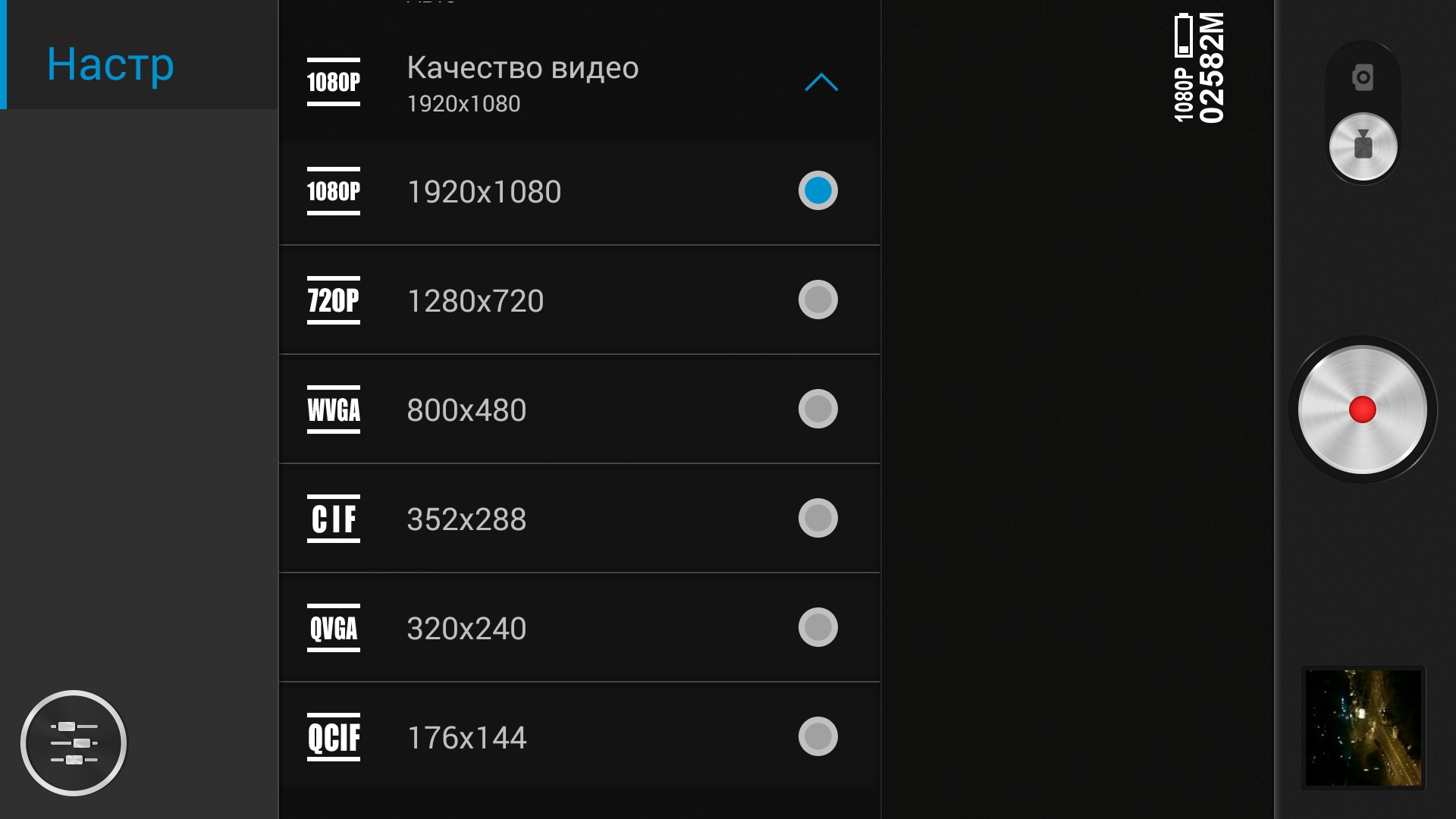Open the Настр settings tab
Viewport: 1456px width, 819px height.
pyautogui.click(x=111, y=64)
